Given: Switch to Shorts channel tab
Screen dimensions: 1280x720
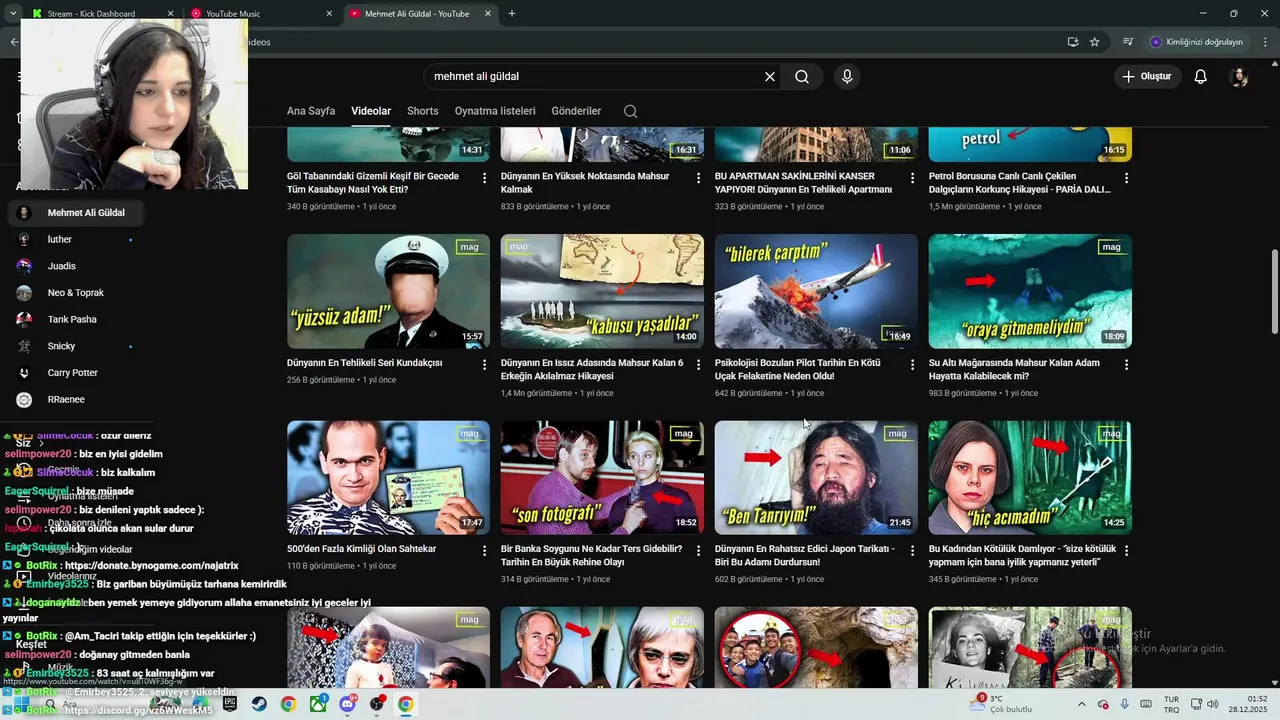Looking at the screenshot, I should (x=422, y=111).
